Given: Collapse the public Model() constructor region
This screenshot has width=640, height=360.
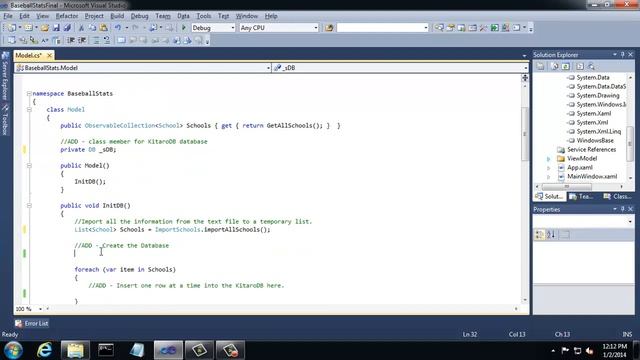Looking at the screenshot, I should point(29,165).
